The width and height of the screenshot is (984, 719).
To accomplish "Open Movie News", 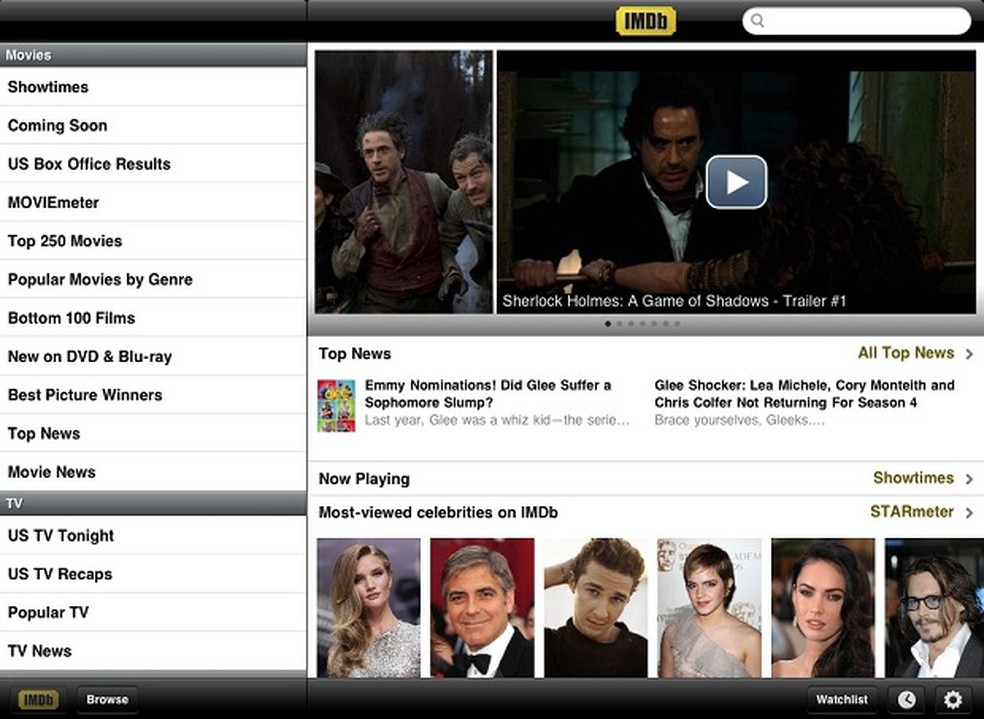I will [153, 472].
